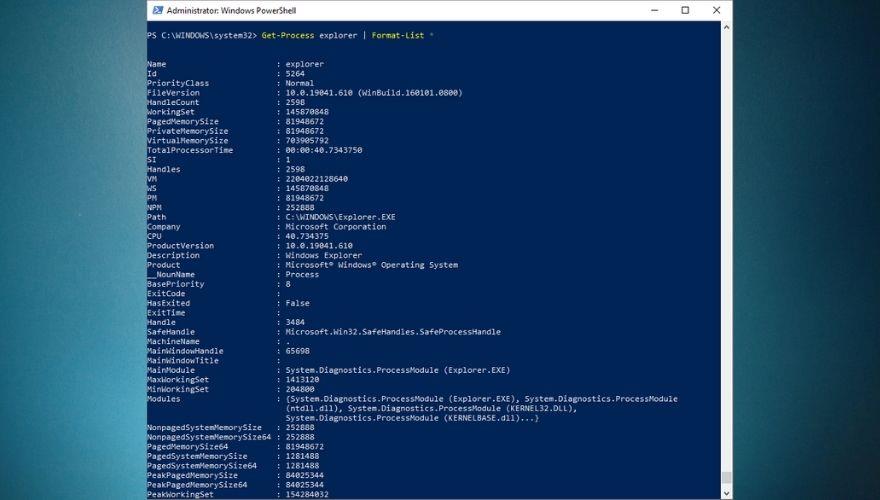
Task: Click the MainWindowTitle property label
Action: click(x=182, y=360)
